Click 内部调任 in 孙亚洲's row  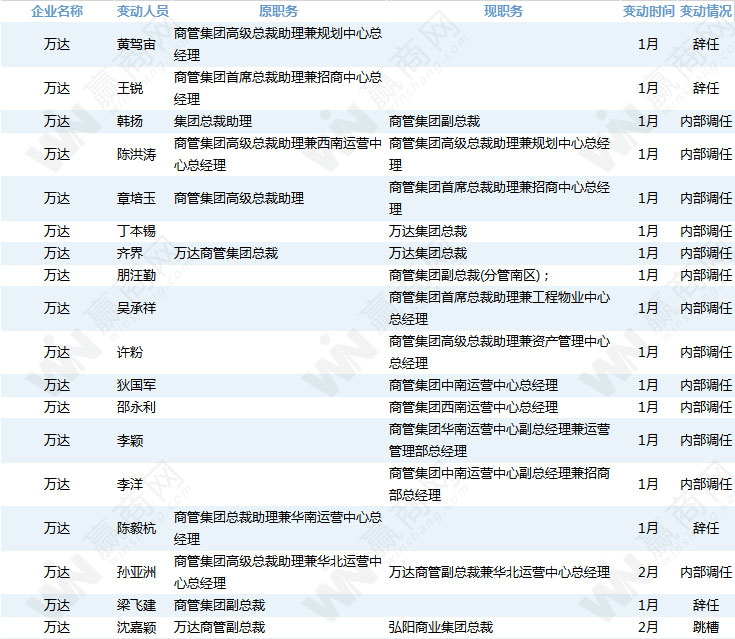[705, 572]
